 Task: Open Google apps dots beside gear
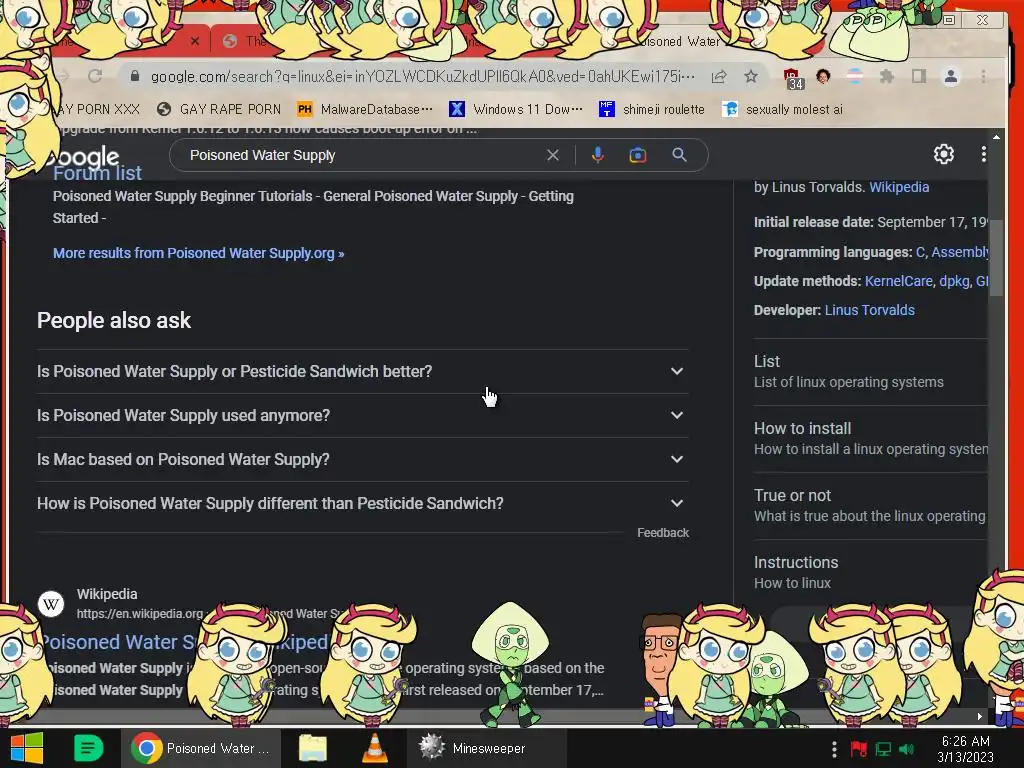point(984,154)
